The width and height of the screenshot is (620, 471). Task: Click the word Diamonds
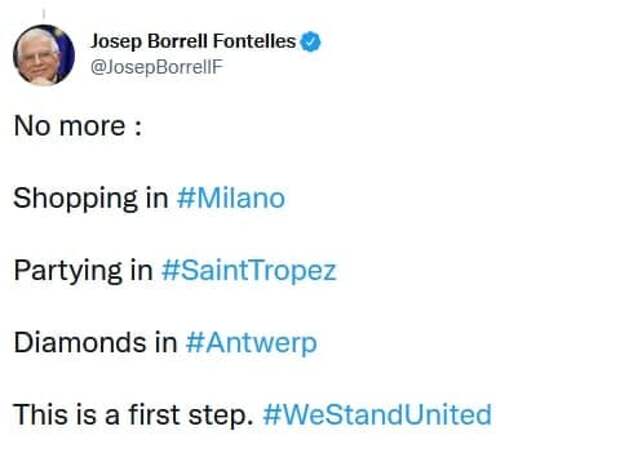80,342
